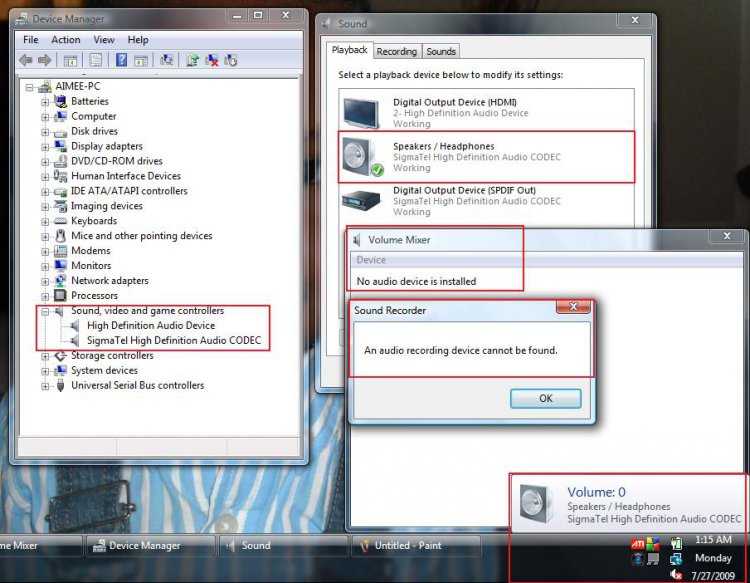
Task: Select Mice and other pointing devices icon
Action: point(60,235)
